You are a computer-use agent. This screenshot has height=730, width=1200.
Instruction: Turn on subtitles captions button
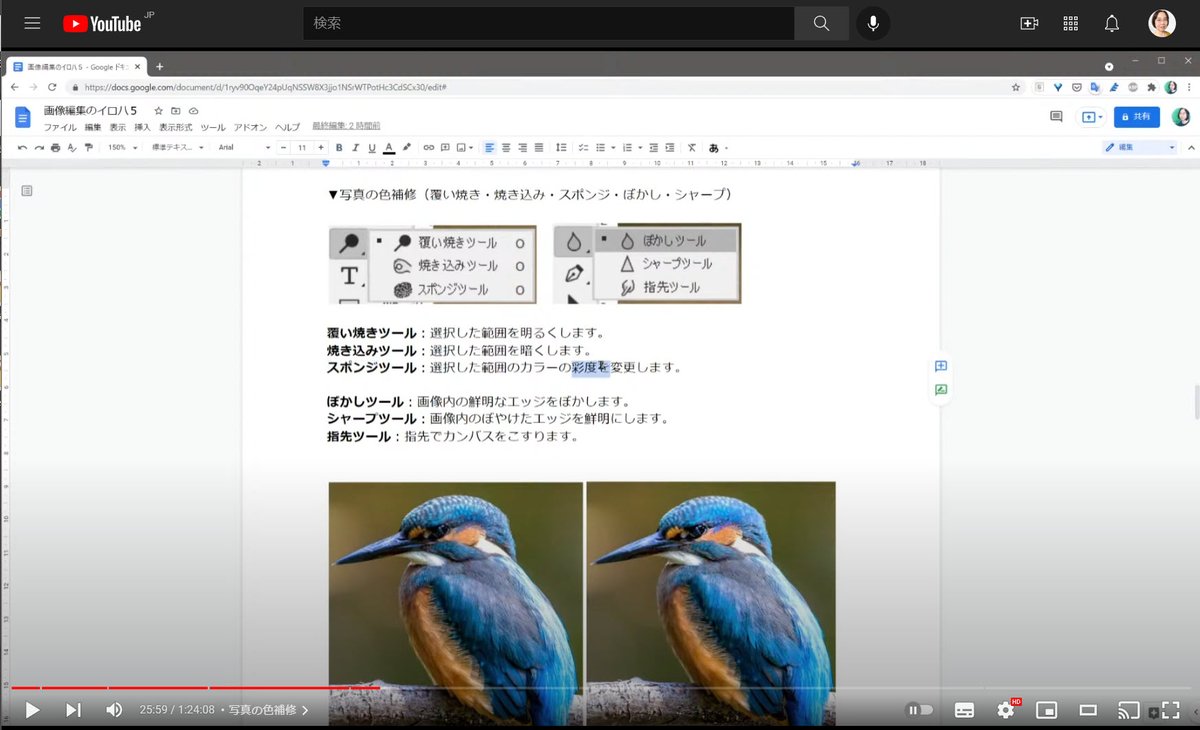pos(964,710)
